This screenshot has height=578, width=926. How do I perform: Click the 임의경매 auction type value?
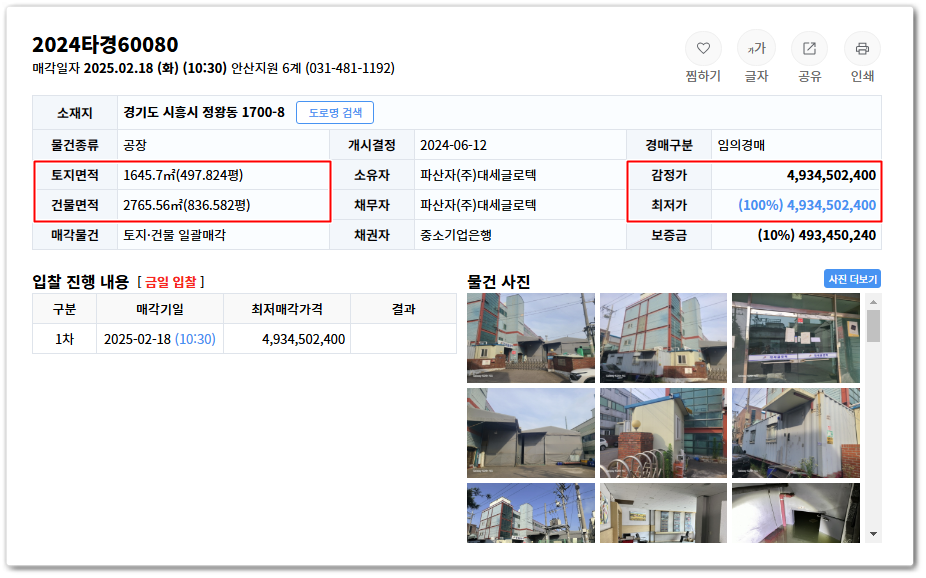pyautogui.click(x=741, y=145)
